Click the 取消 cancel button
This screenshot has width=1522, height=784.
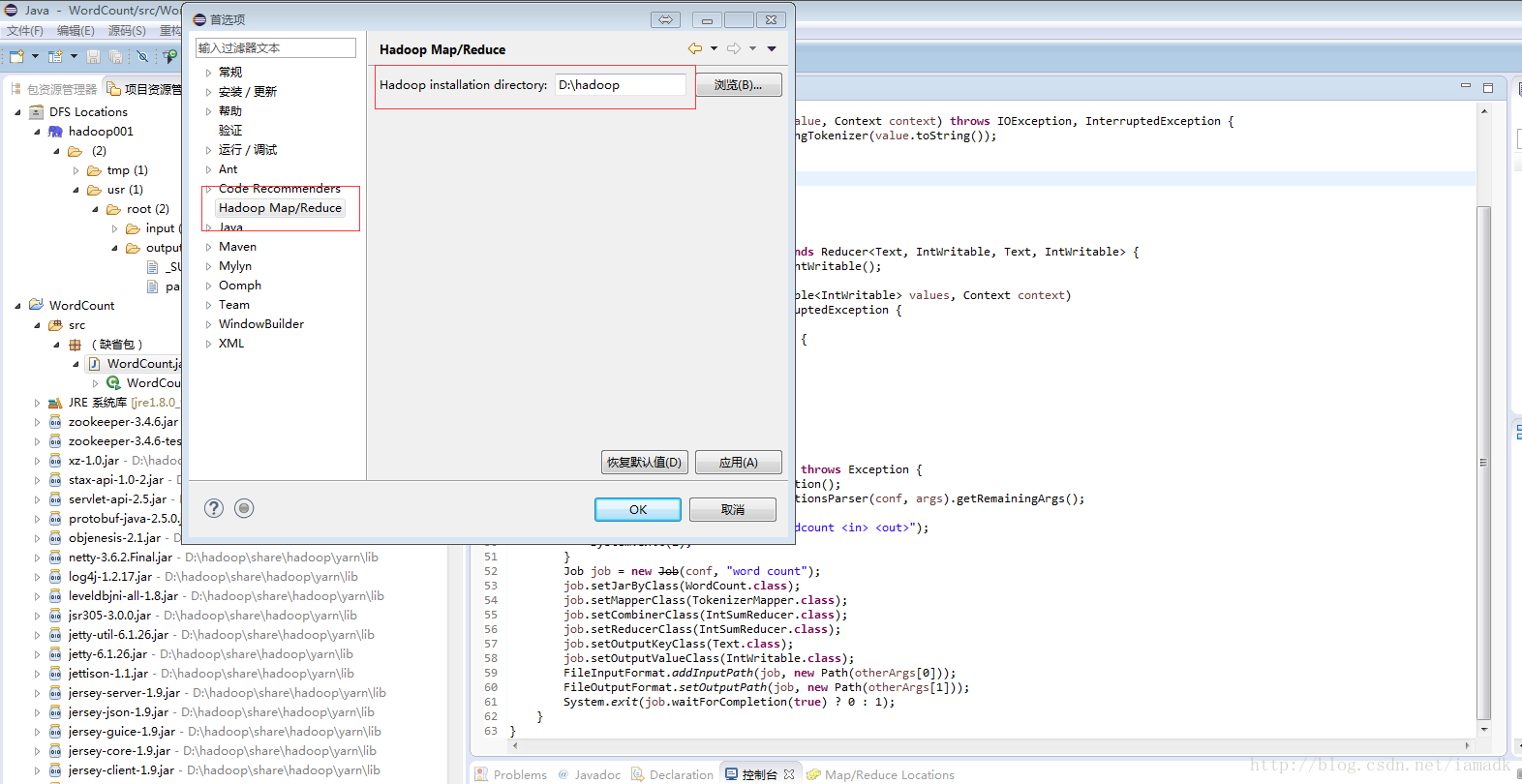(x=733, y=509)
